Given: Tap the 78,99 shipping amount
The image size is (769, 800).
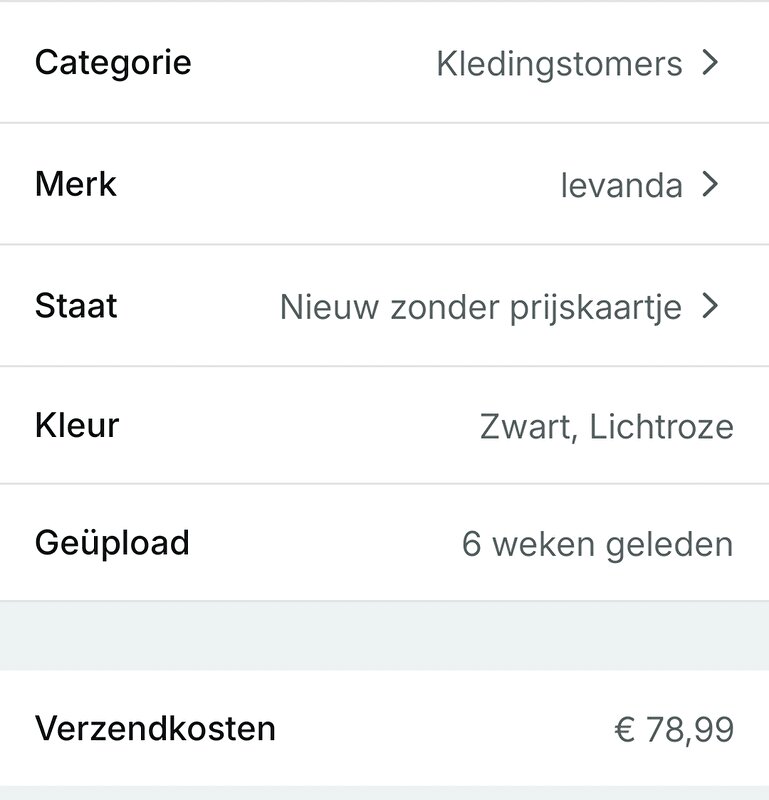Looking at the screenshot, I should tap(689, 730).
